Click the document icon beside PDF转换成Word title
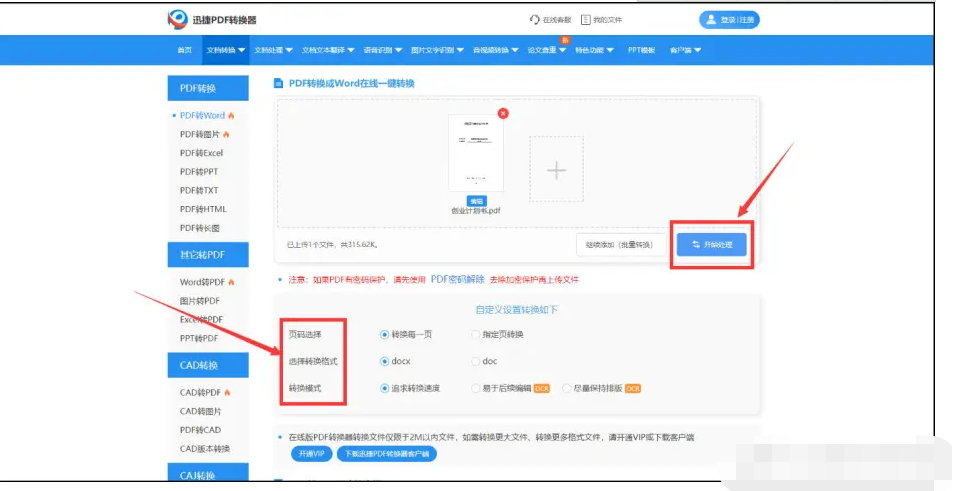 coord(279,84)
